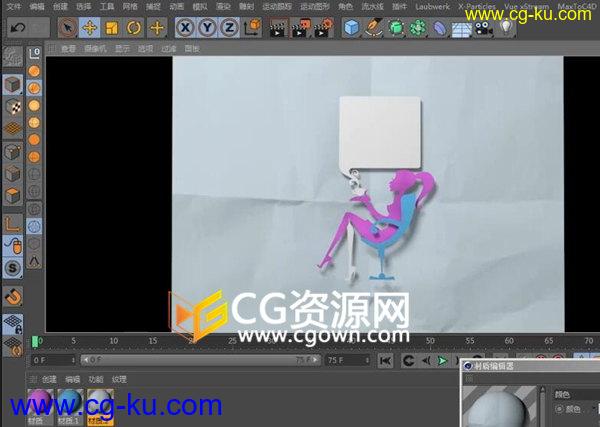Open viewport 摄像机 (Cameras) menu

[95, 49]
